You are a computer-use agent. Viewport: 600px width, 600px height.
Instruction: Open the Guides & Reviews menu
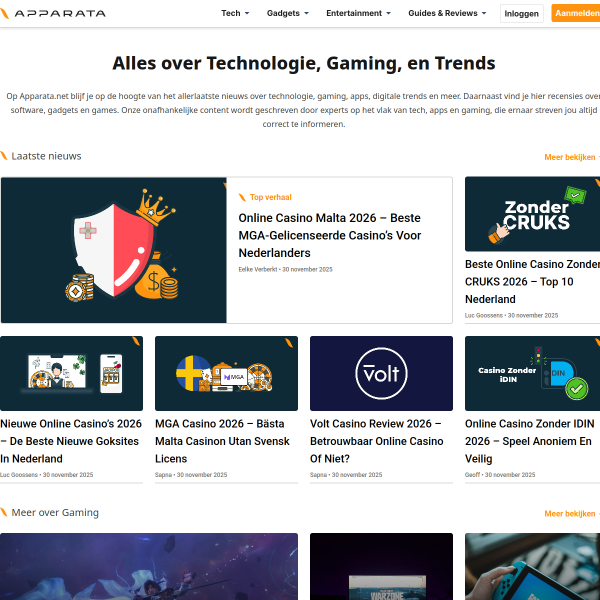tap(447, 13)
